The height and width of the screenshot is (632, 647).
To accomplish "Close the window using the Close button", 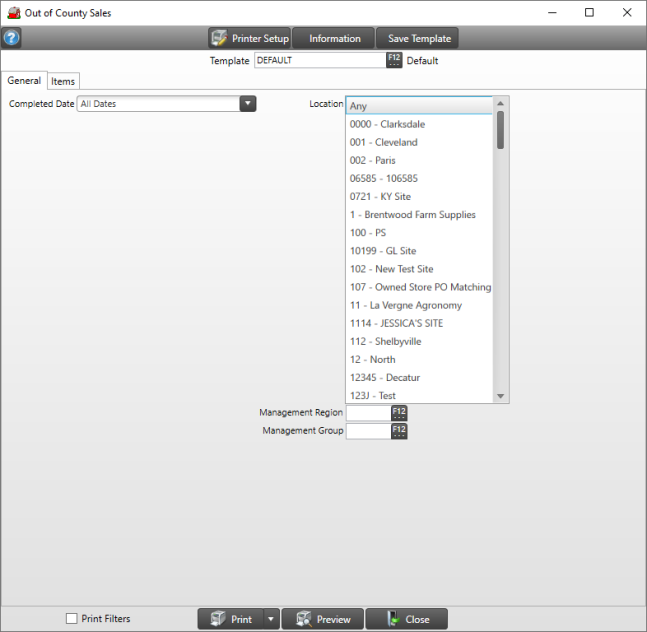I will click(x=406, y=619).
